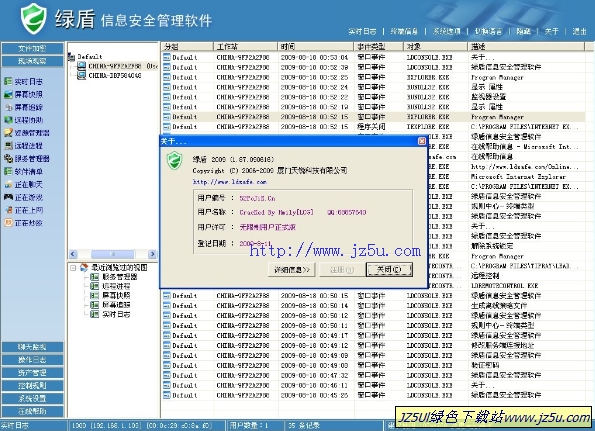The height and width of the screenshot is (431, 595).
Task: Click the workstation tree horizontal scrollbar thumb
Action: coord(113,254)
